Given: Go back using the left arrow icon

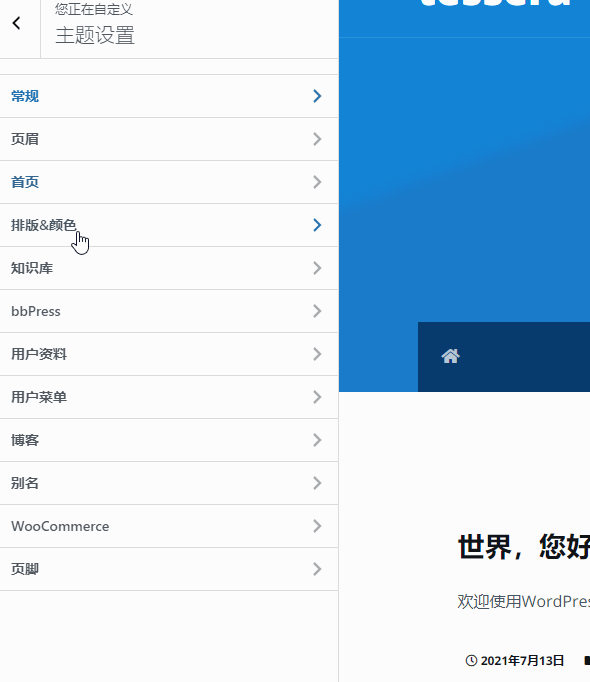Looking at the screenshot, I should point(17,23).
